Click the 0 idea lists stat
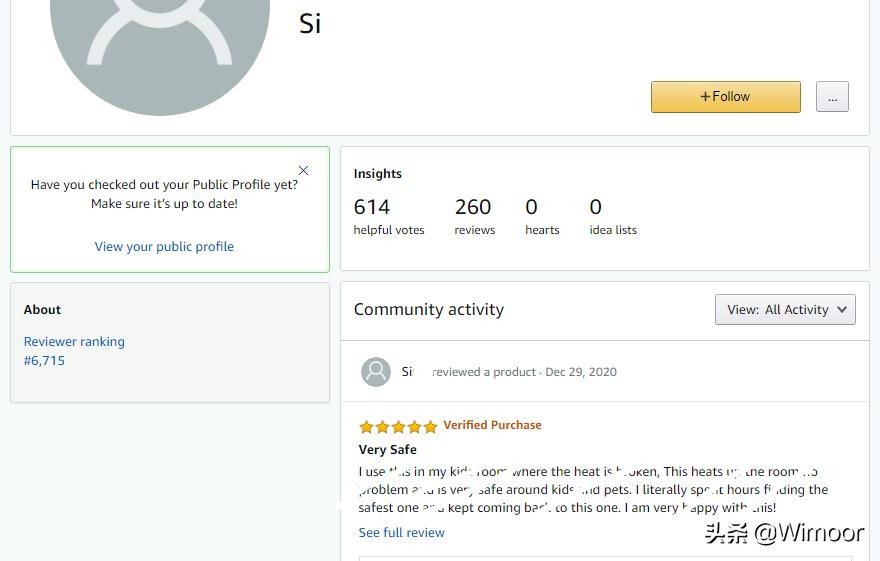880x561 pixels. click(x=613, y=216)
